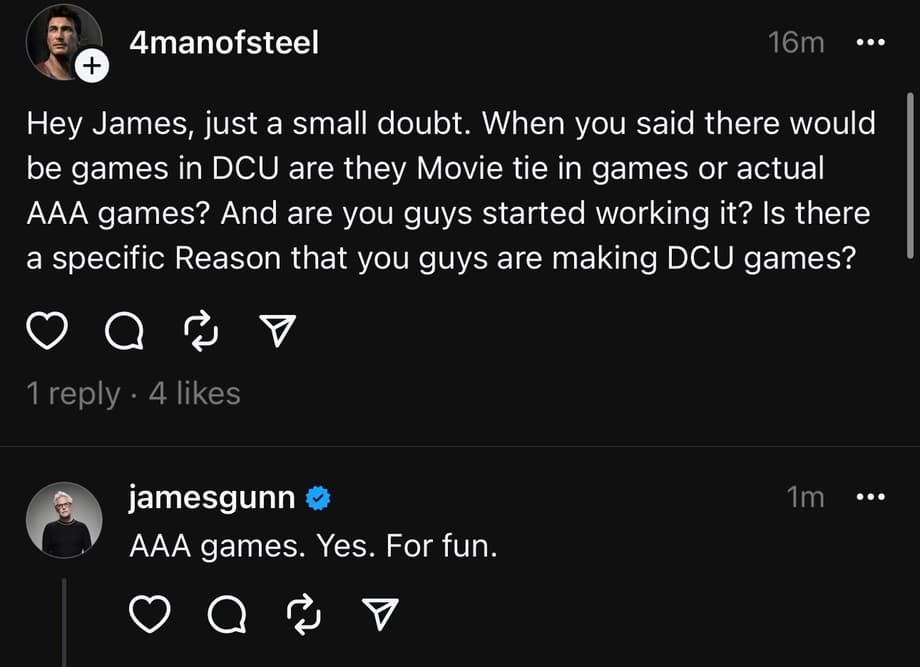Viewport: 920px width, 667px height.
Task: Click the 16m timestamp on the post
Action: point(796,43)
